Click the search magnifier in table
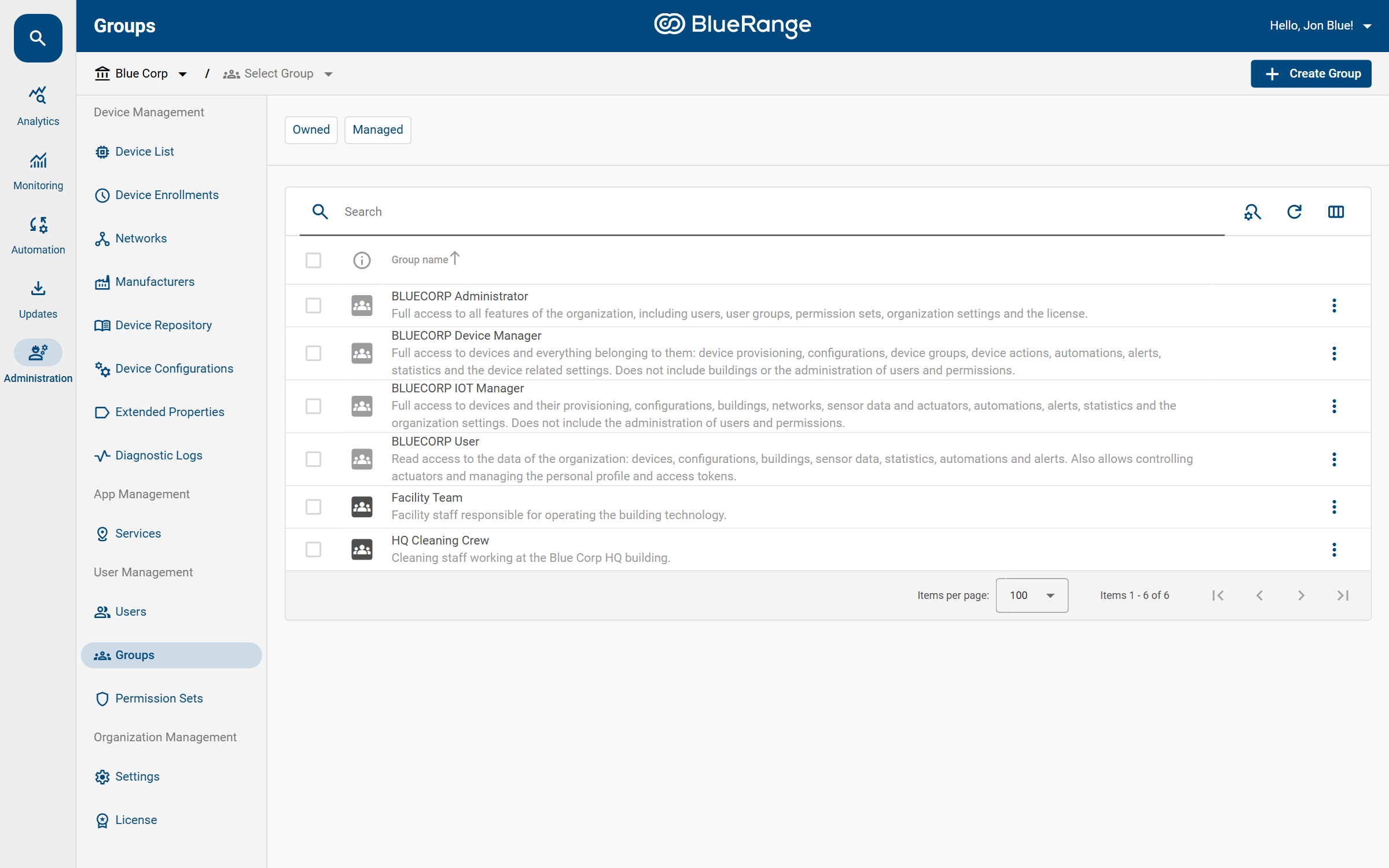 320,212
